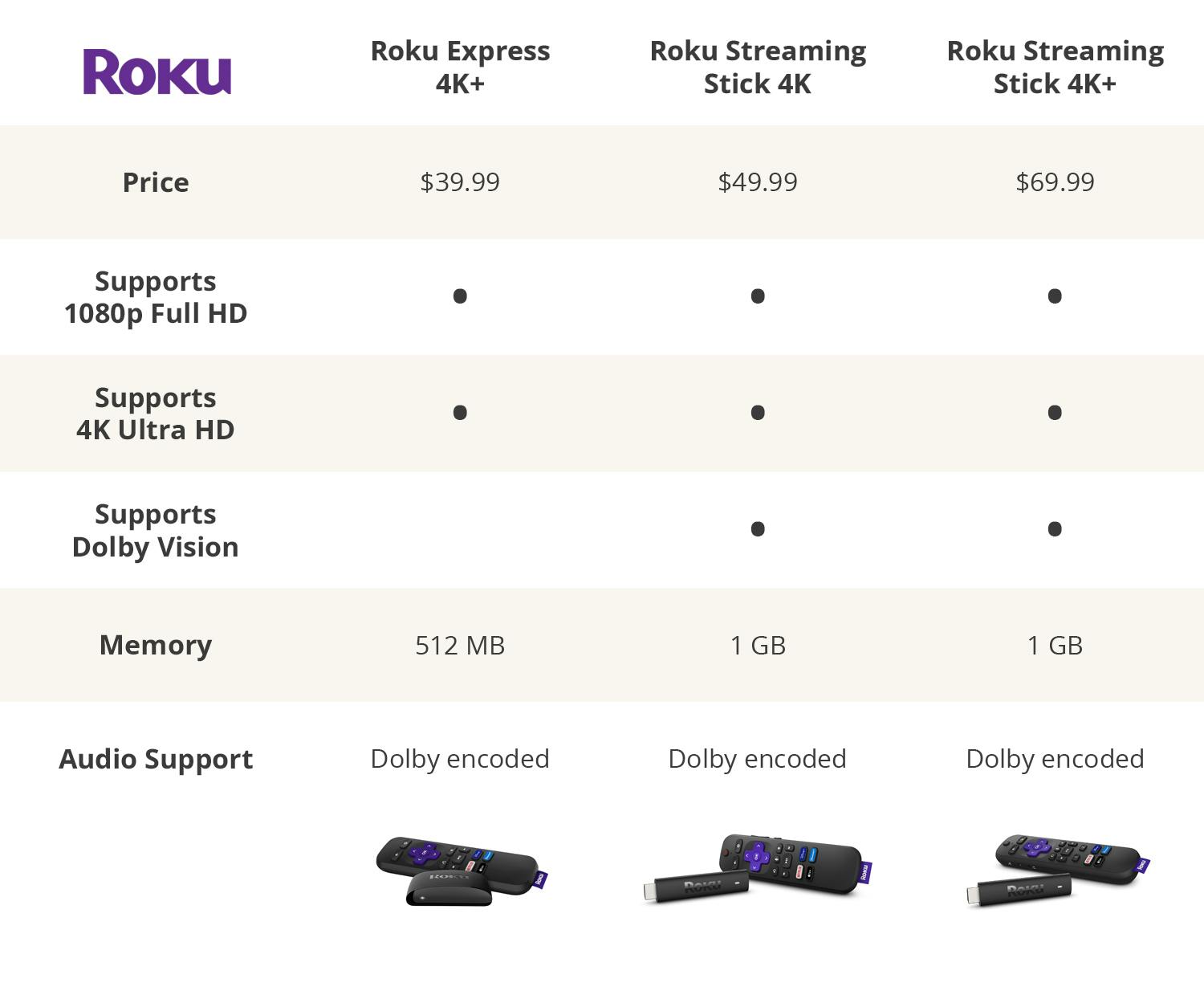Click the Roku Express 4K+ column header
This screenshot has height=995, width=1204.
click(x=460, y=67)
